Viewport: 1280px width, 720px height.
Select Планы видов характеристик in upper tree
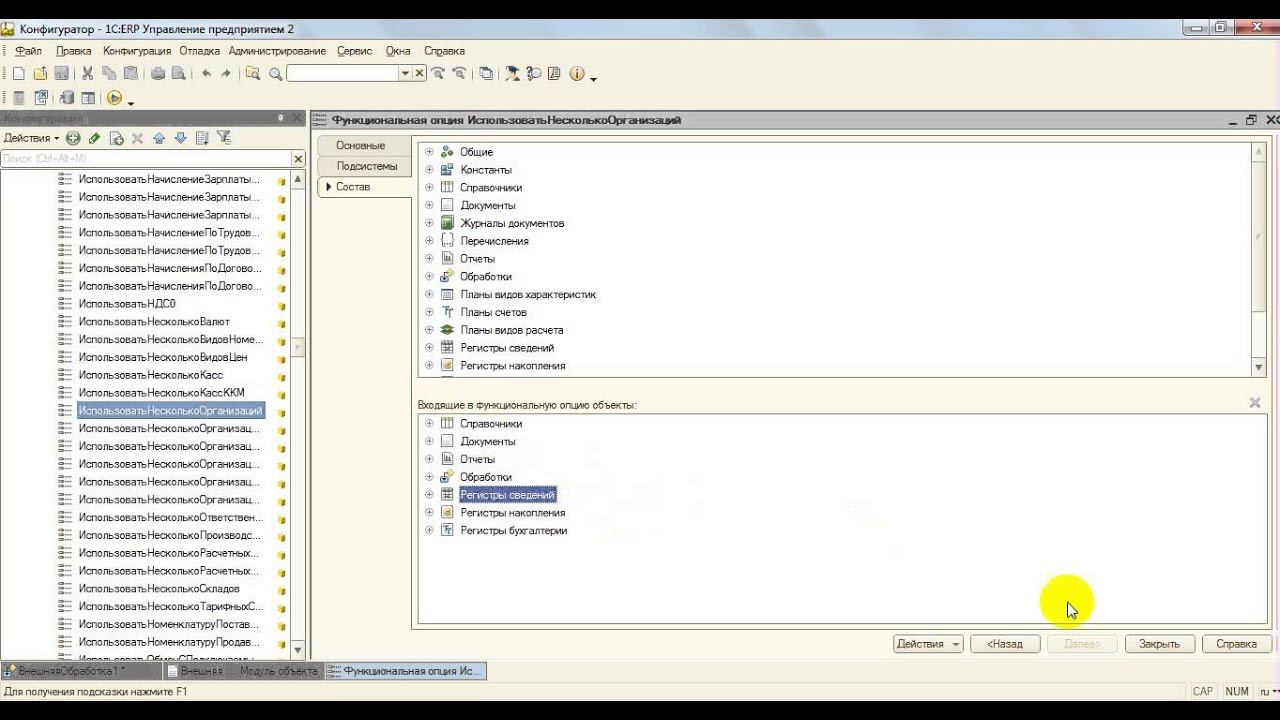coord(528,295)
